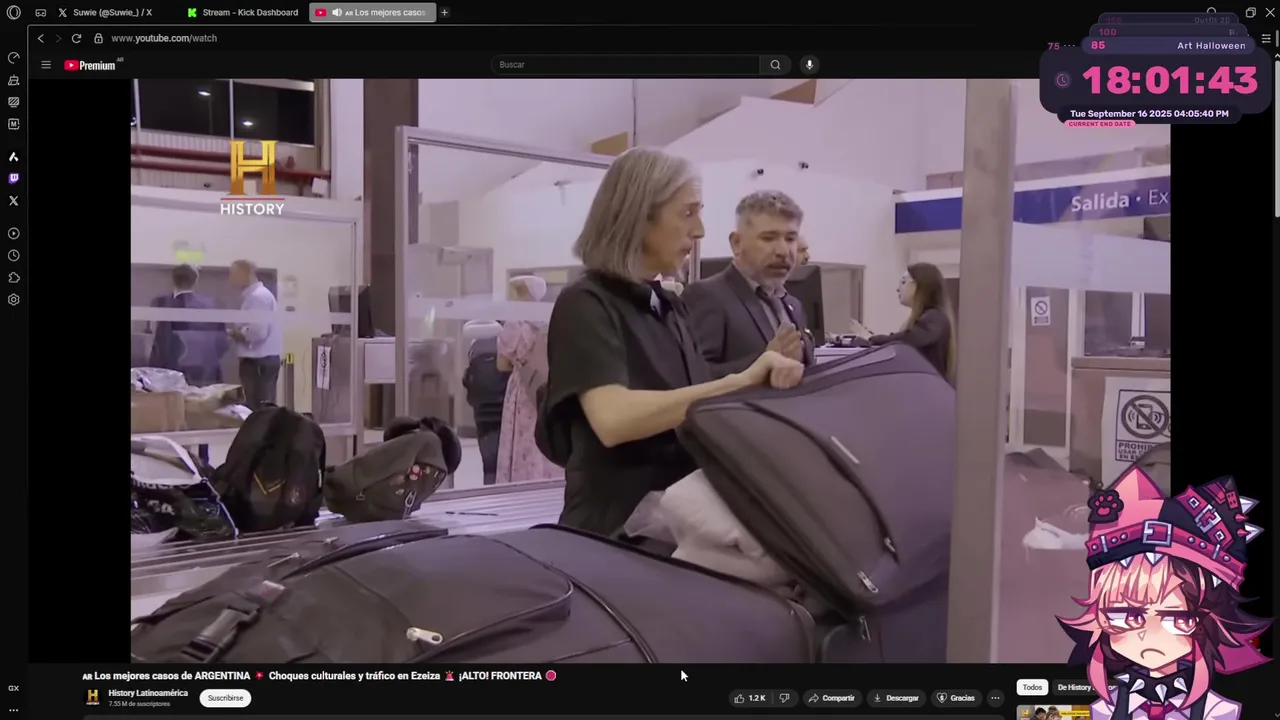Image resolution: width=1280 pixels, height=720 pixels.
Task: Dislike the video with thumbs-down
Action: [x=785, y=698]
